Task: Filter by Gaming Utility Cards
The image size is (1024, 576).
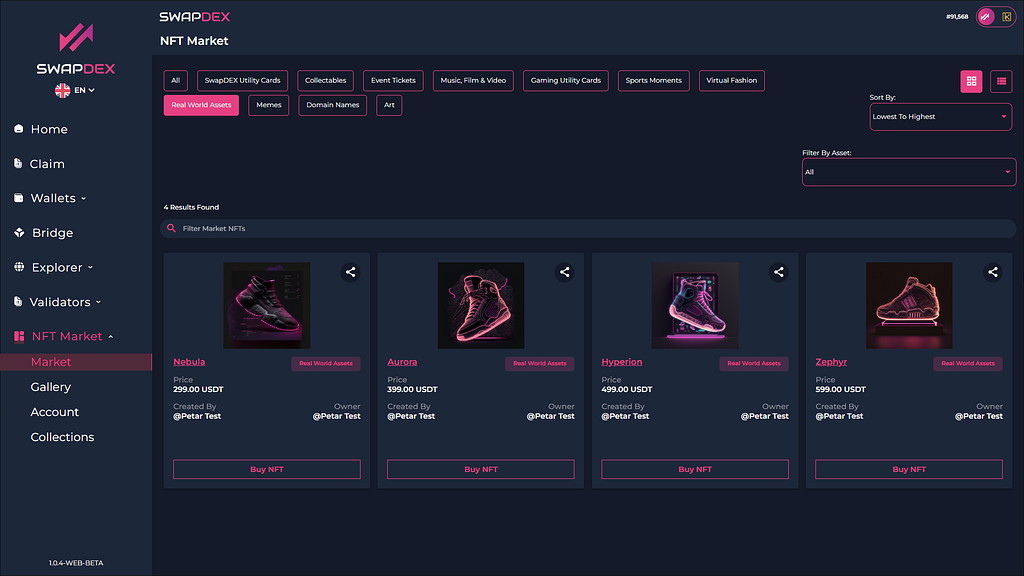Action: (x=566, y=80)
